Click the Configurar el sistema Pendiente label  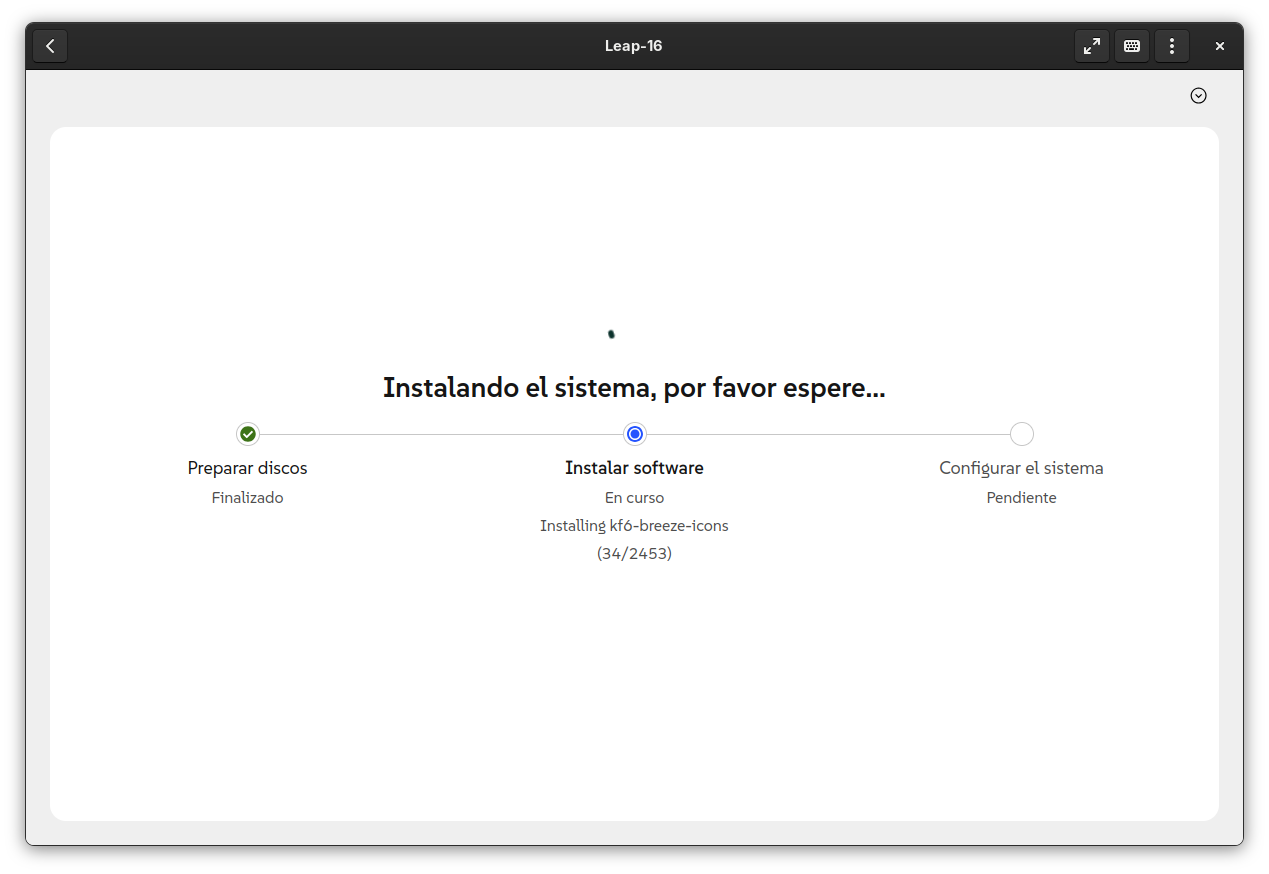[x=1021, y=497]
